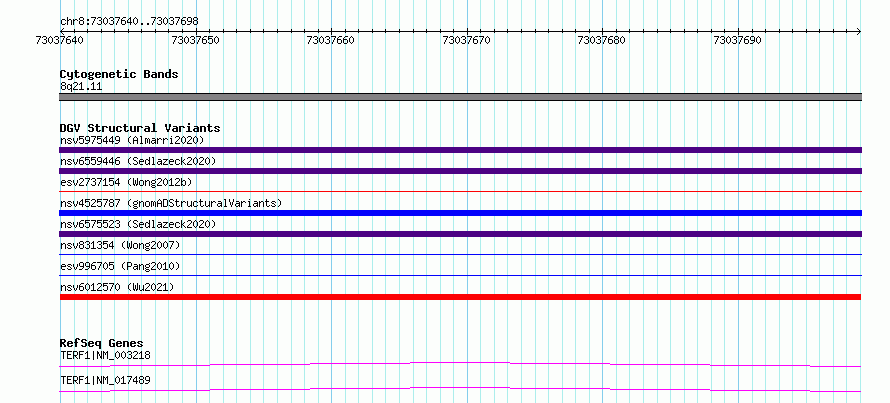Click the purple bar for nsv6575523
The image size is (890, 403).
point(460,234)
